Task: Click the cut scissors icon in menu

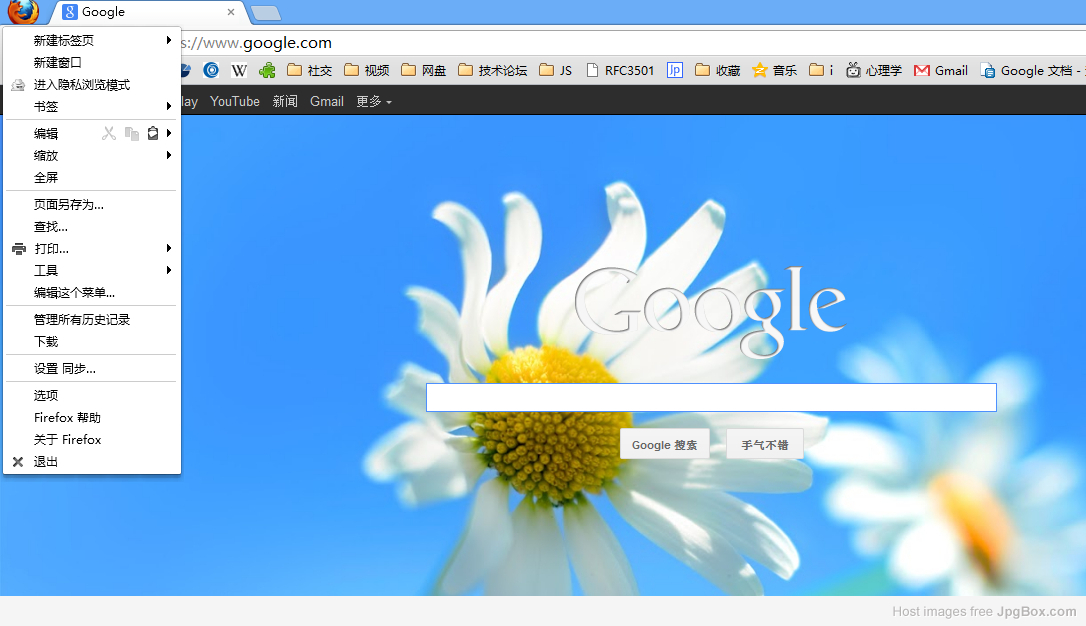Action: tap(109, 133)
